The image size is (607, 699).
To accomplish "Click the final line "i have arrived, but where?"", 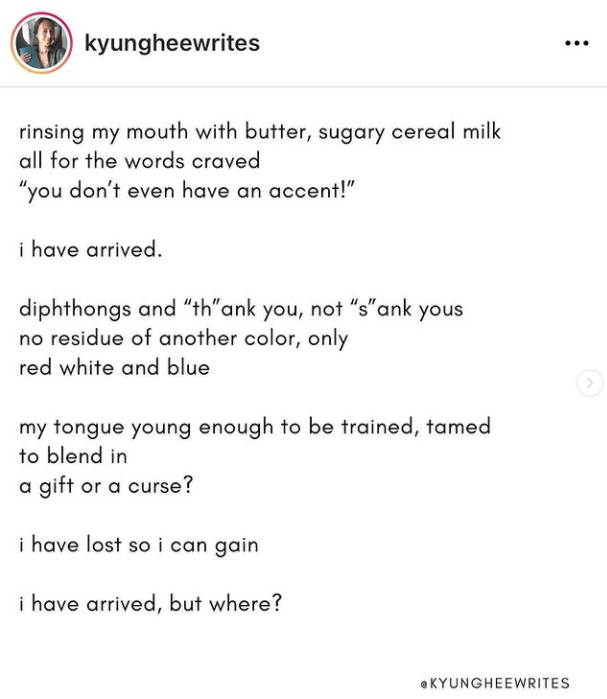I will tap(151, 604).
